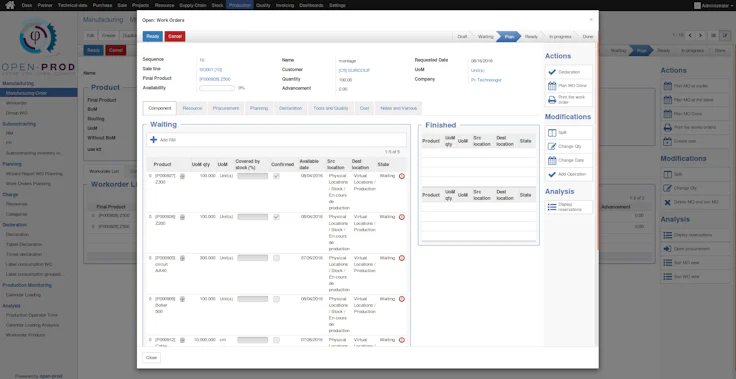
Task: Toggle Confirmed checkbox on circuit AA40 row
Action: coord(276,258)
